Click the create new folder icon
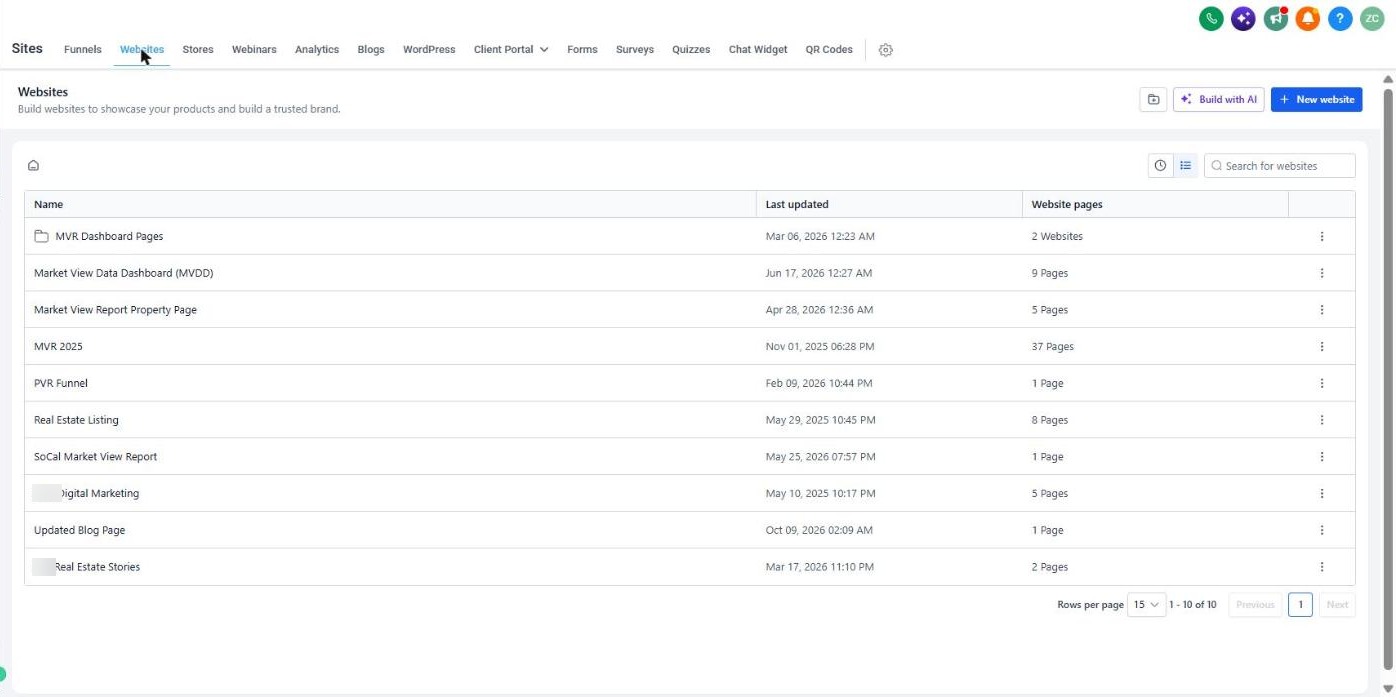1396x697 pixels. [1153, 99]
